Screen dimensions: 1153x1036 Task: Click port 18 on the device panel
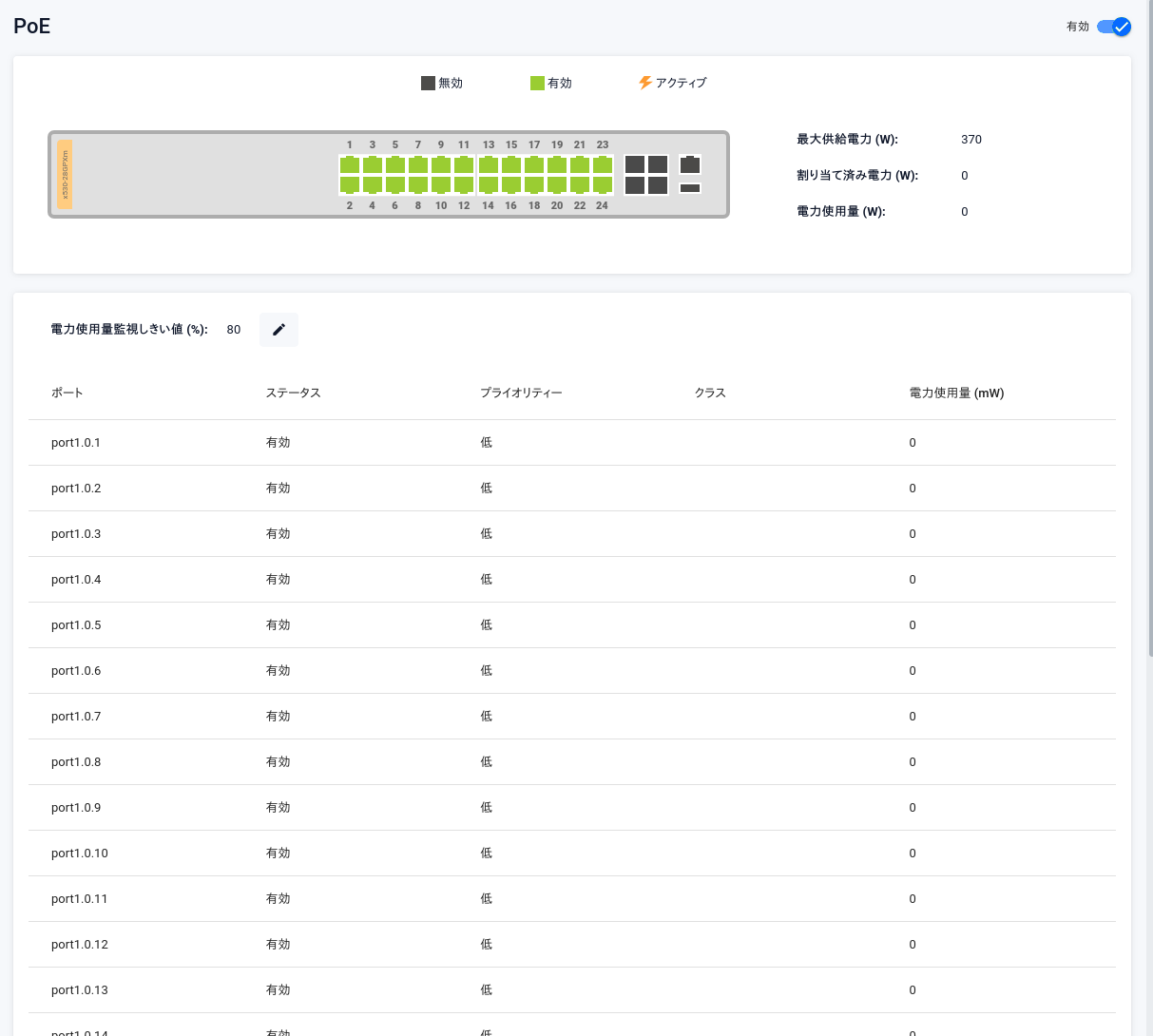[x=534, y=184]
